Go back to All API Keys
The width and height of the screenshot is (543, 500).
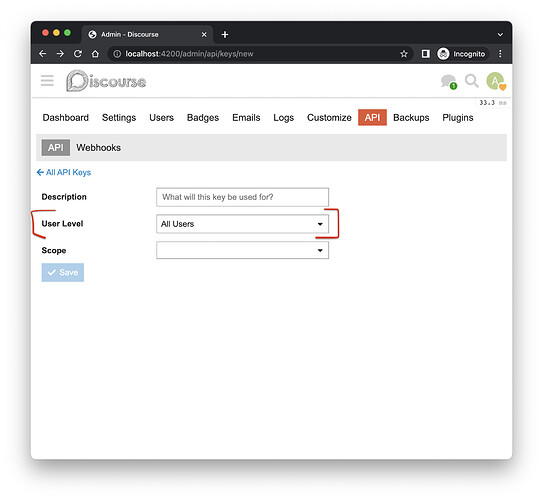[x=64, y=172]
